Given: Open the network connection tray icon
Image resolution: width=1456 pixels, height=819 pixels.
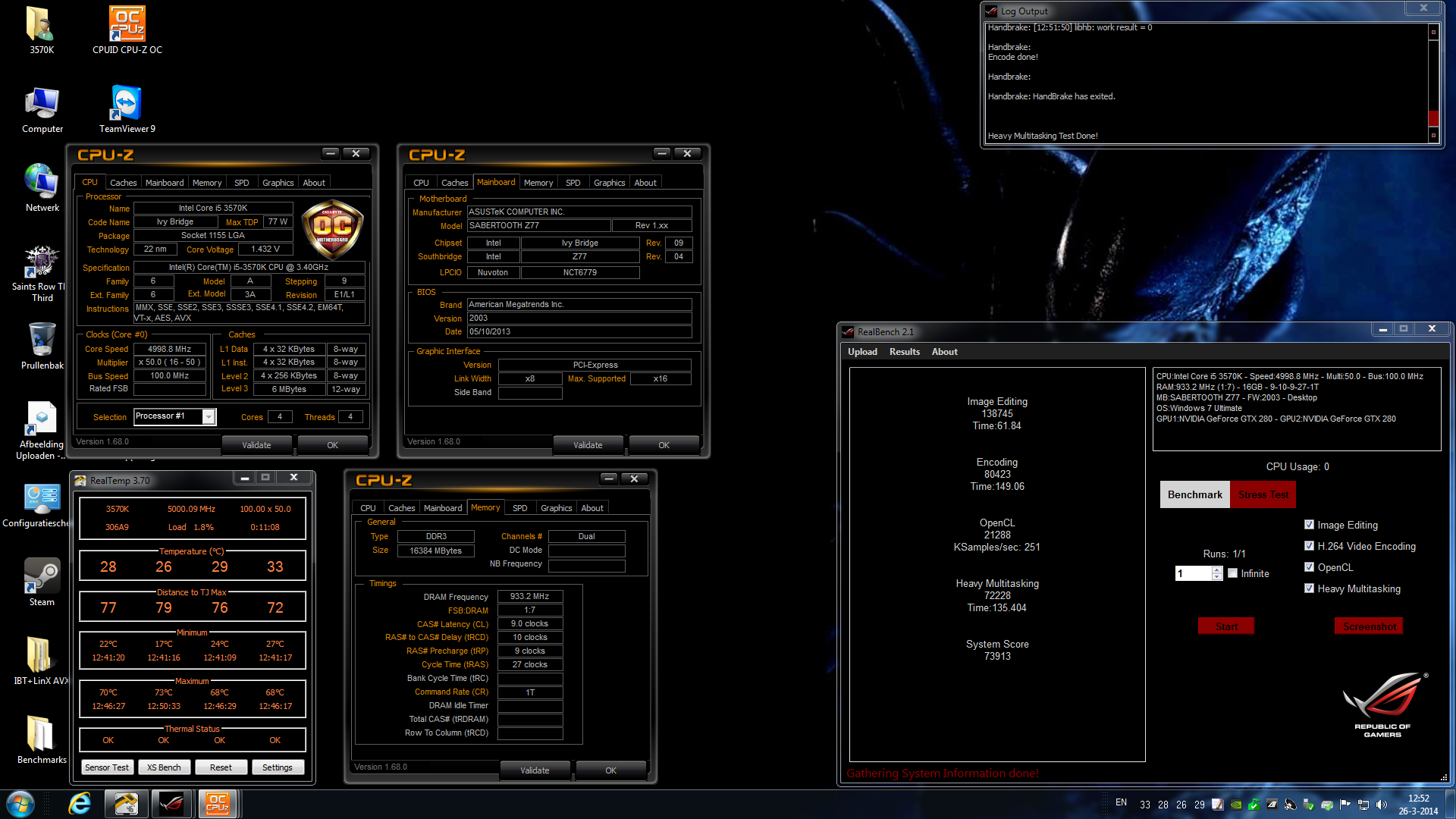Looking at the screenshot, I should tap(1363, 805).
